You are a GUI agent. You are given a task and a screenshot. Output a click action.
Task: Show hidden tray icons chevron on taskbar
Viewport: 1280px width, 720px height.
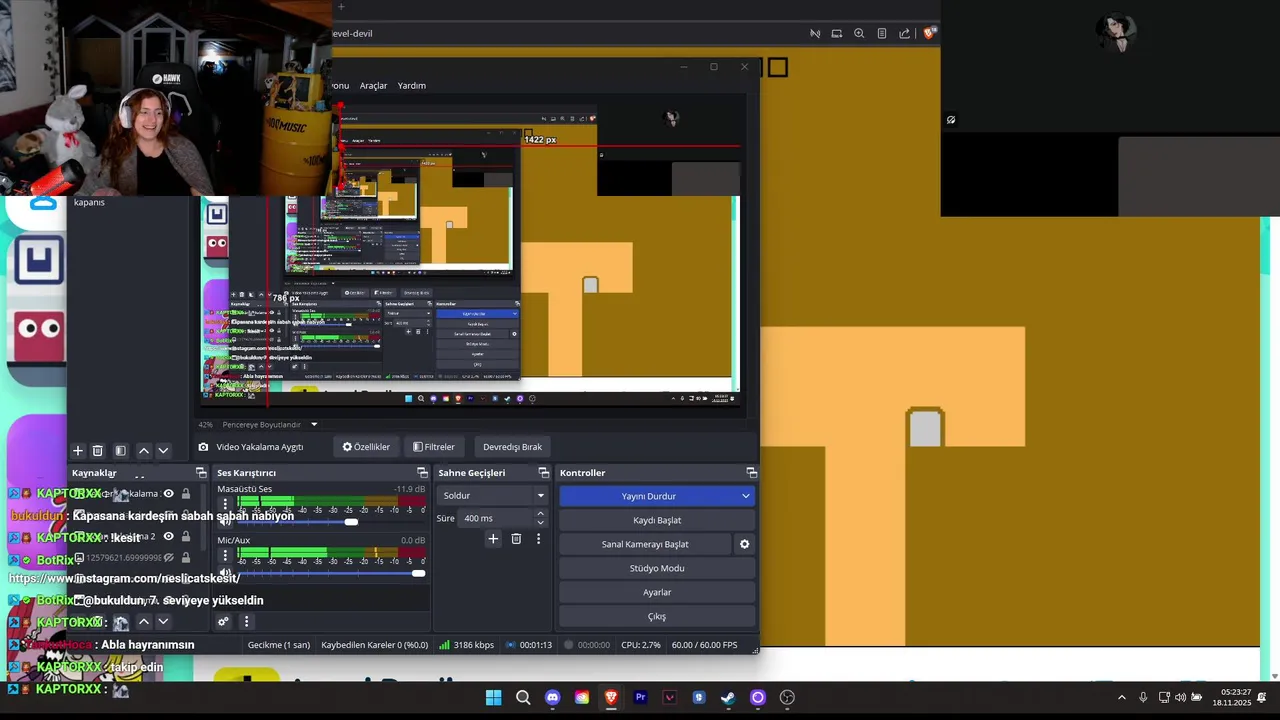point(1121,697)
